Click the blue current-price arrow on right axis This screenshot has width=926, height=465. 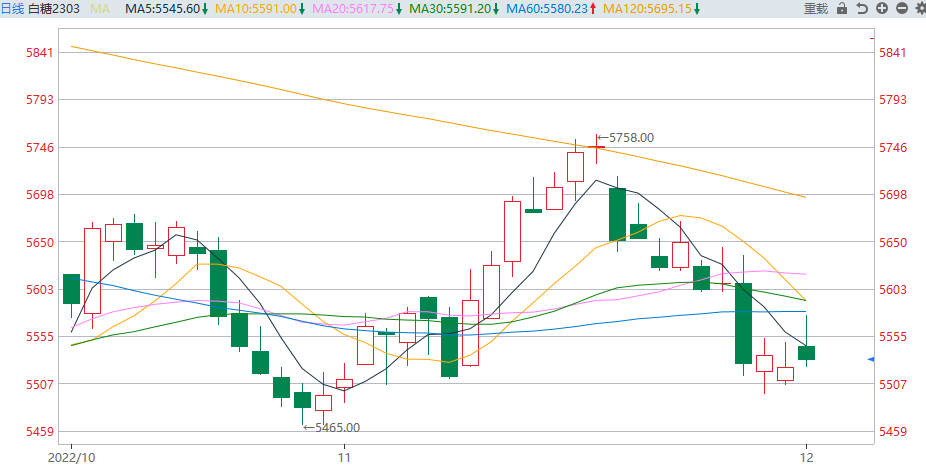(871, 358)
